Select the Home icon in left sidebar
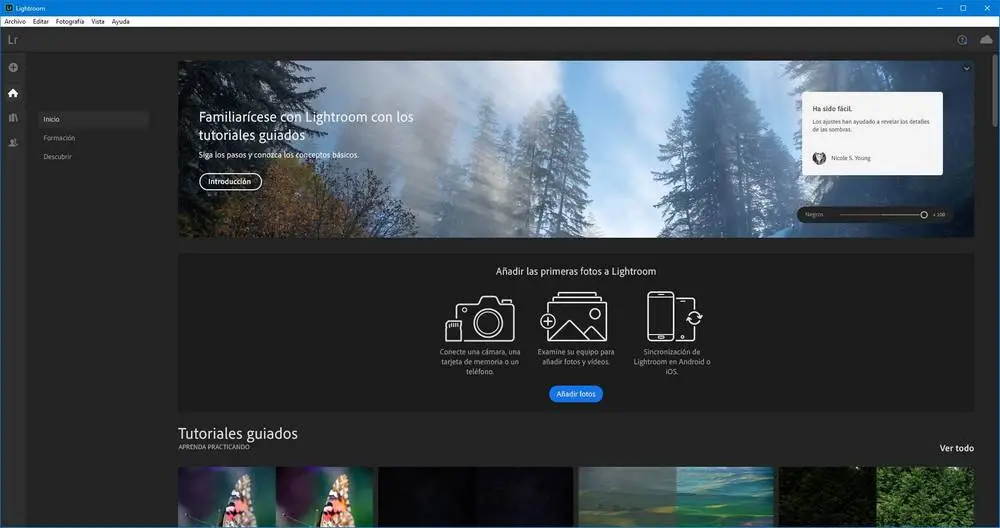 pyautogui.click(x=13, y=93)
